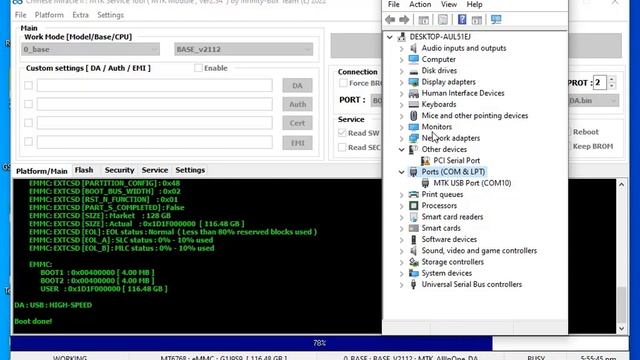Collapse the Other devices category

pyautogui.click(x=402, y=149)
